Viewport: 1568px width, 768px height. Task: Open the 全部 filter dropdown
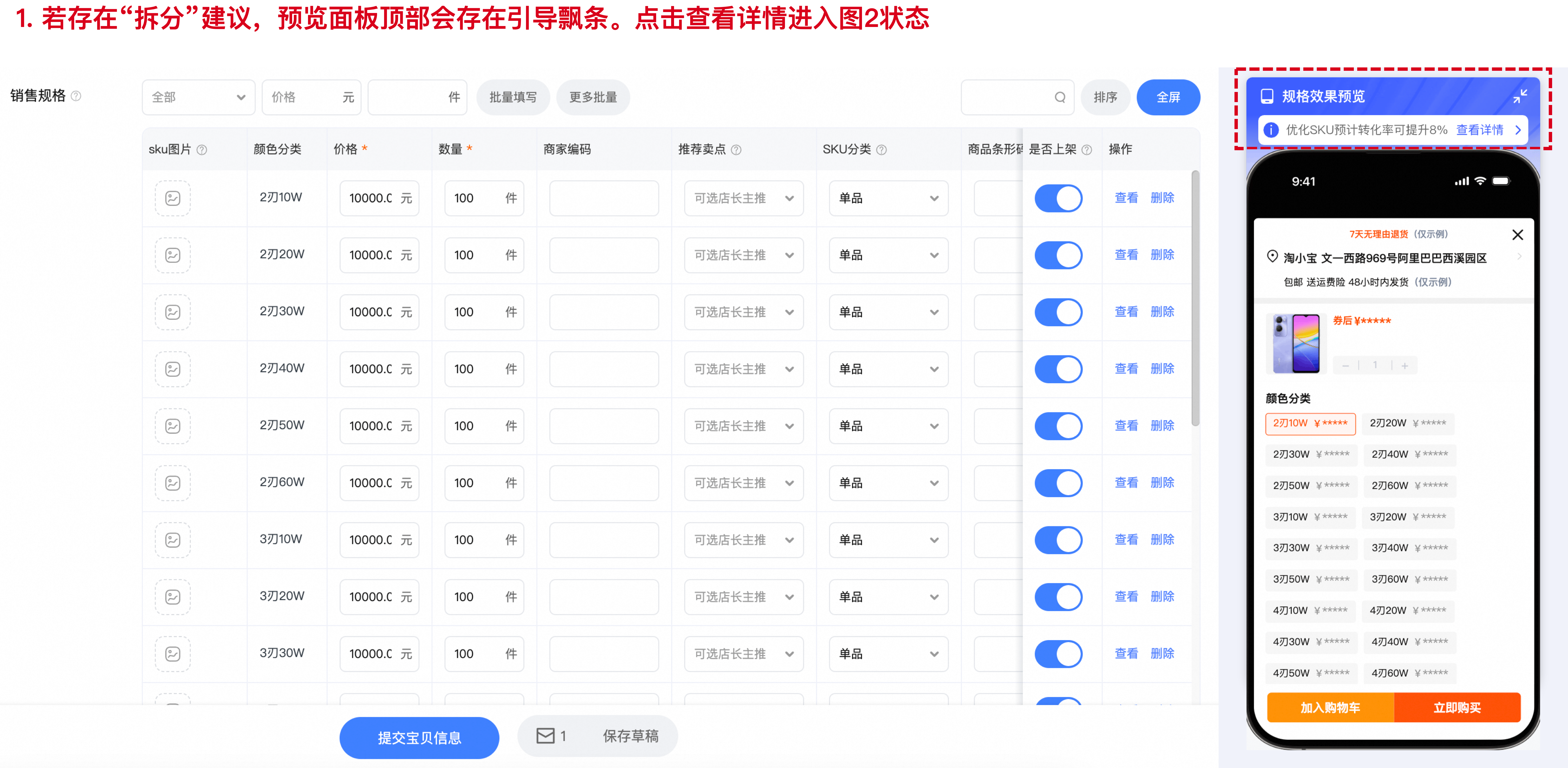point(199,98)
